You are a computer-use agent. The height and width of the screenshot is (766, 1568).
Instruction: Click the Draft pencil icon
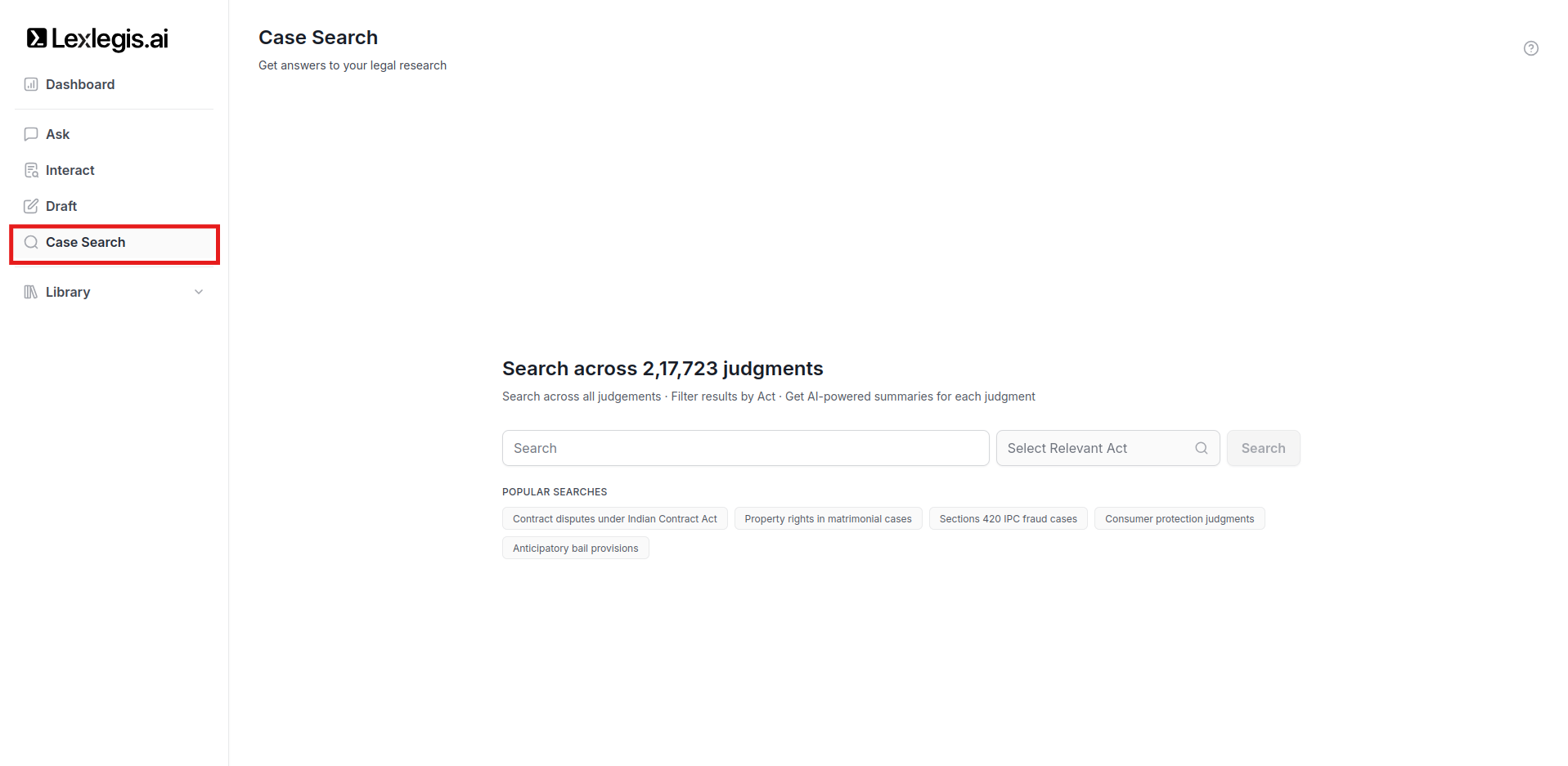[x=31, y=206]
